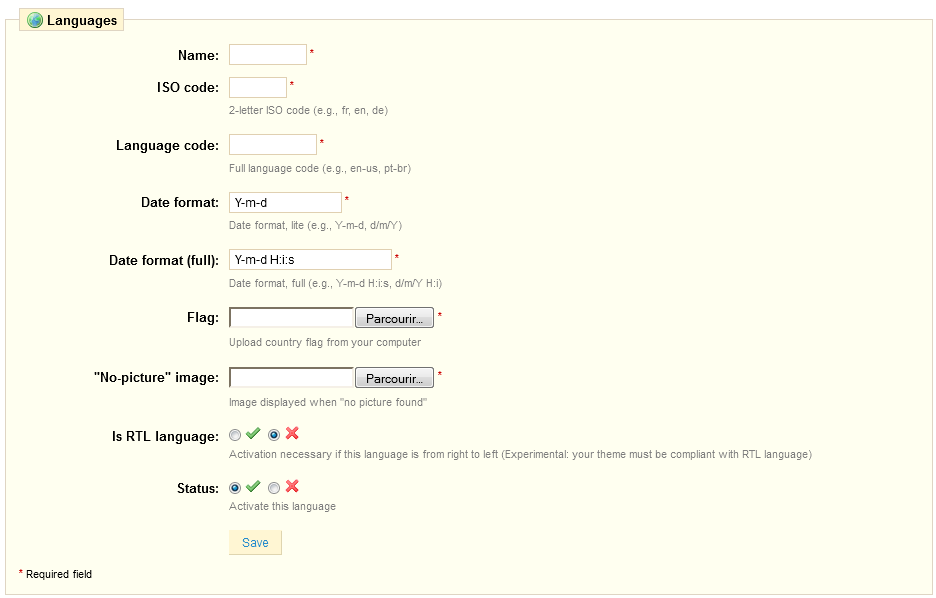Select the No radio for Is RTL language
Screen dimensions: 936x598
tap(274, 435)
